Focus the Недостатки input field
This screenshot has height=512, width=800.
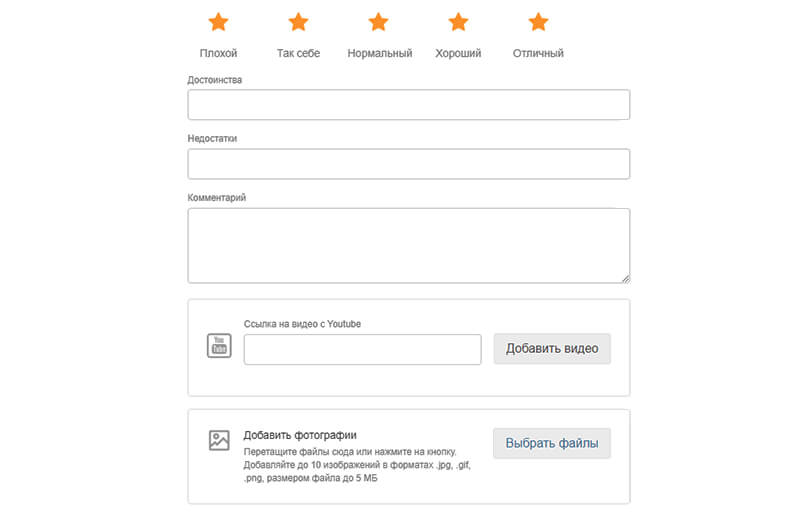(x=408, y=164)
